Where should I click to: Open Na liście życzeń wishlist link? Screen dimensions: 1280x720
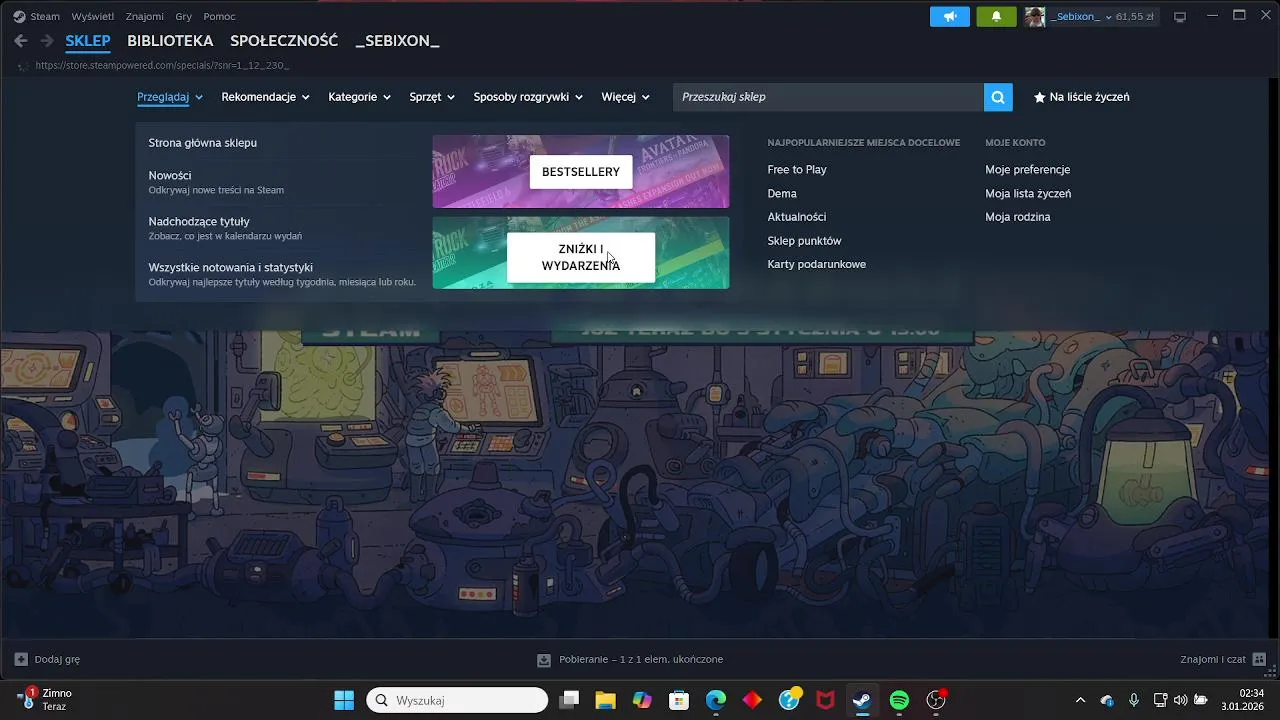(1081, 97)
